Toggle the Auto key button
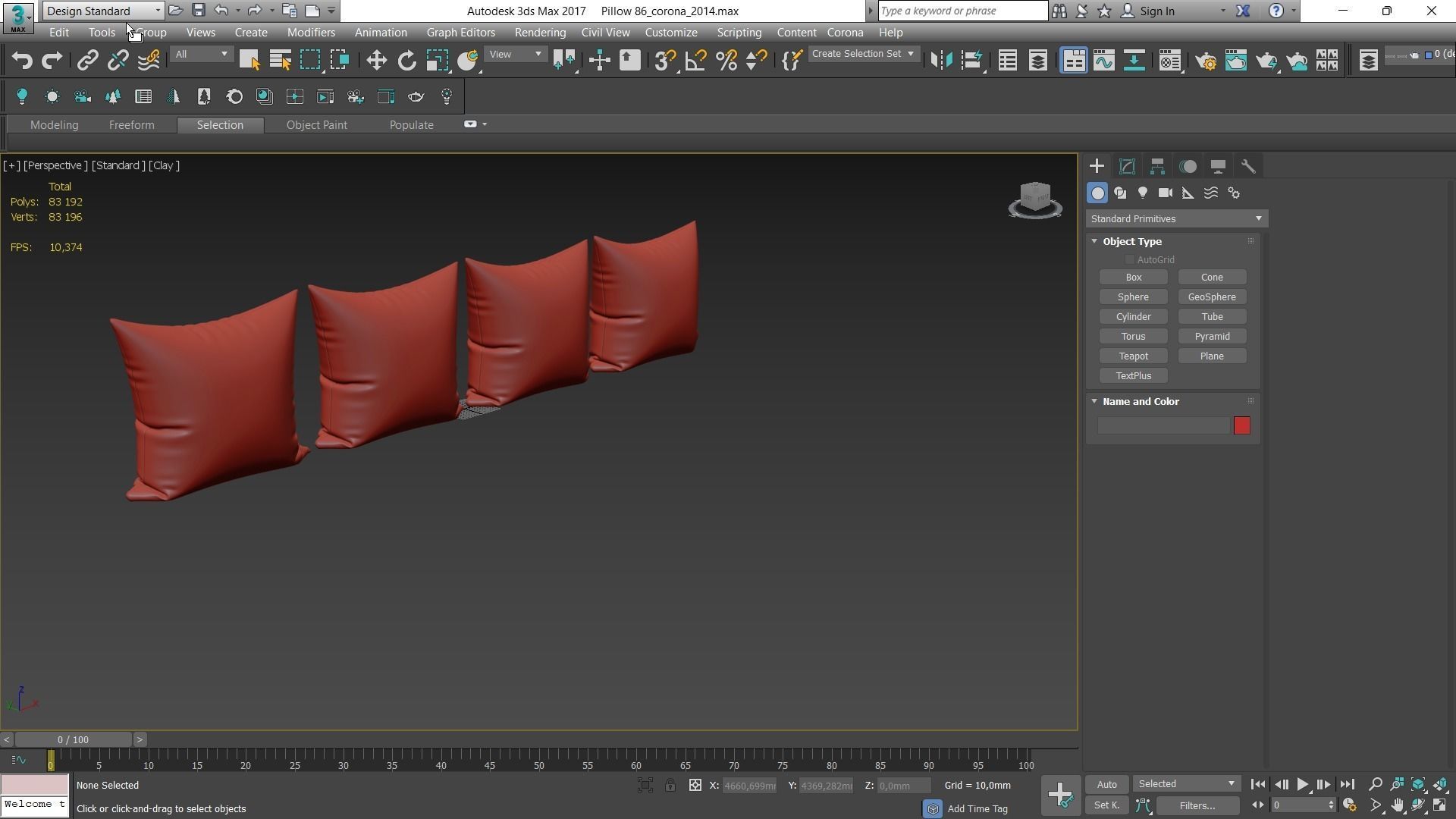Screen dimensions: 1456x819 coord(1106,784)
